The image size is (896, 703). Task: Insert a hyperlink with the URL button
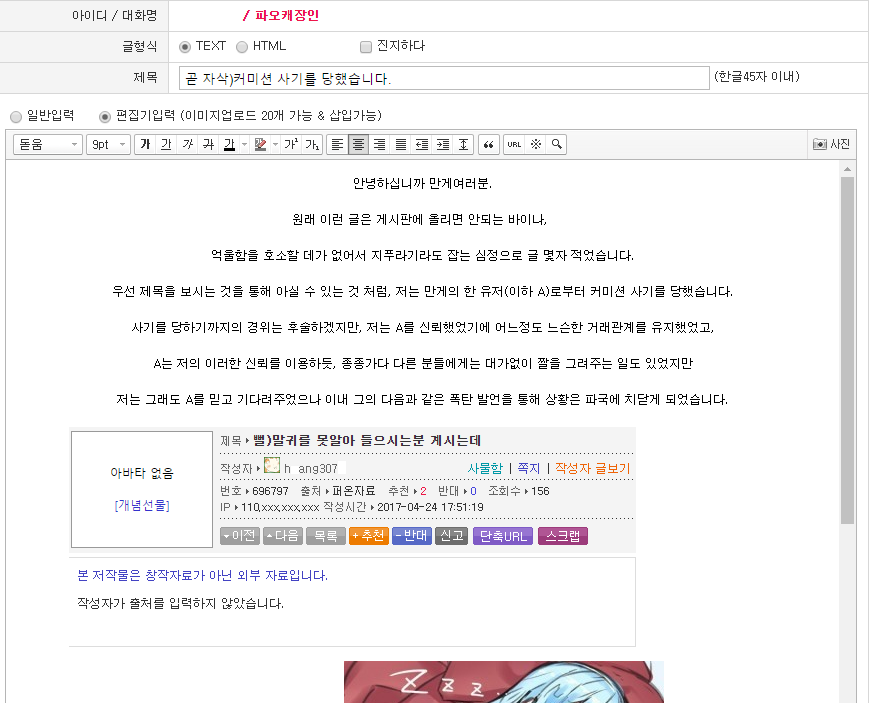click(514, 145)
